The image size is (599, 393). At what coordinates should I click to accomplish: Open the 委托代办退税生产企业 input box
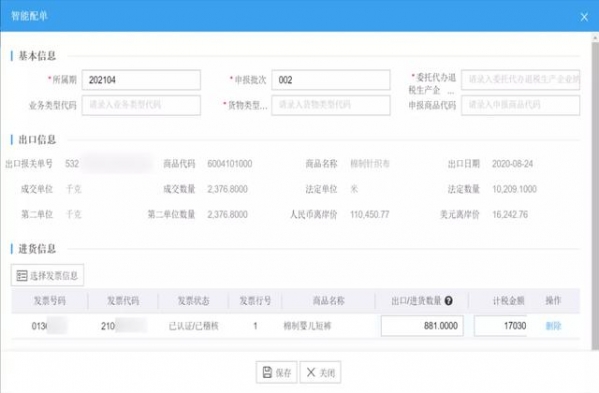pos(520,80)
